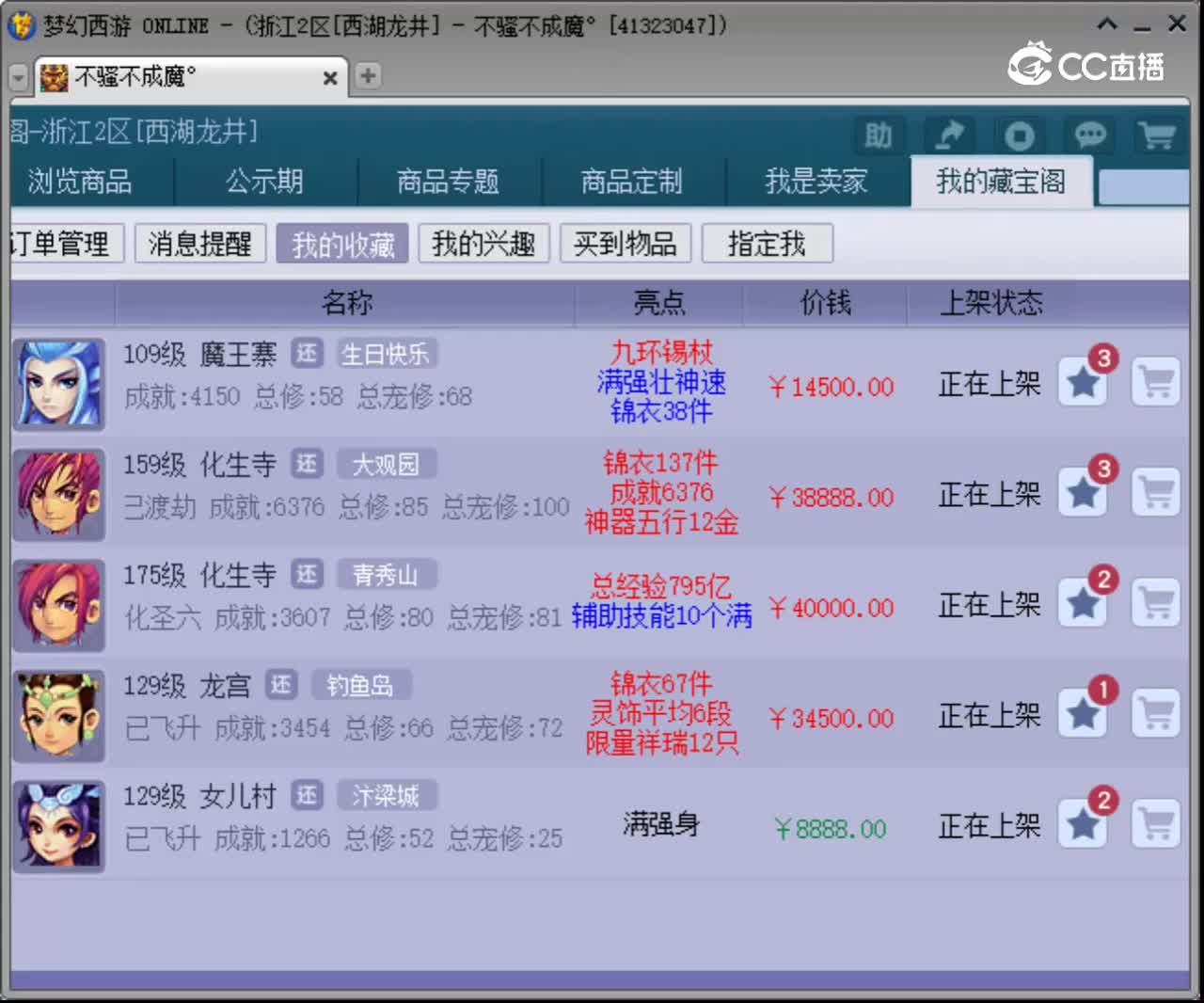This screenshot has width=1204, height=1003.
Task: Open 魔王寨 character avatar thumbnail
Action: coord(58,384)
